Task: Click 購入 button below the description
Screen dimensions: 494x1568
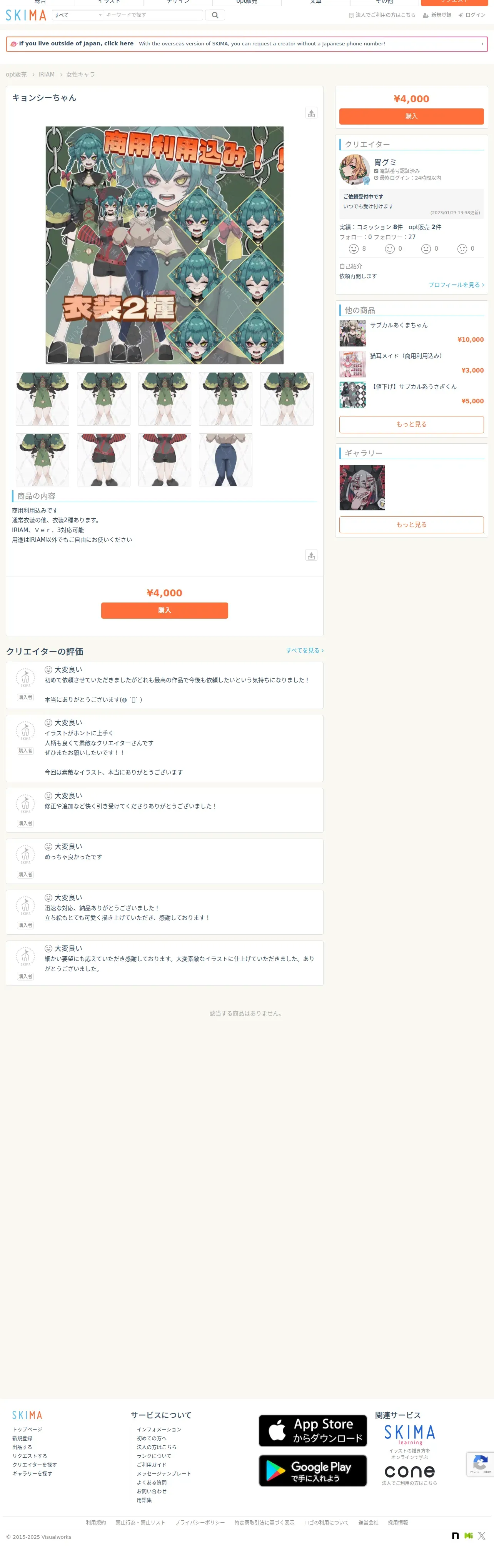Action: point(164,611)
